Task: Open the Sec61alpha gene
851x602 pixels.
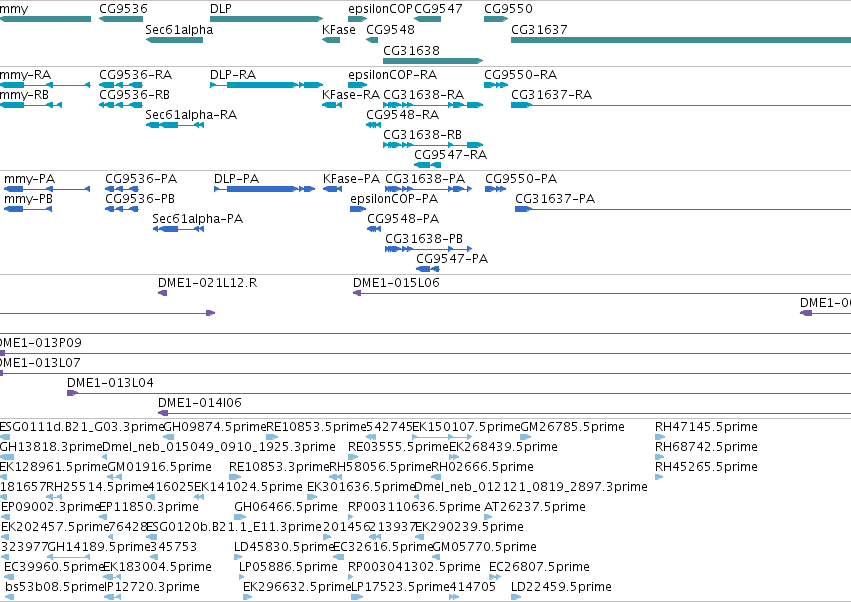Action: 174,40
